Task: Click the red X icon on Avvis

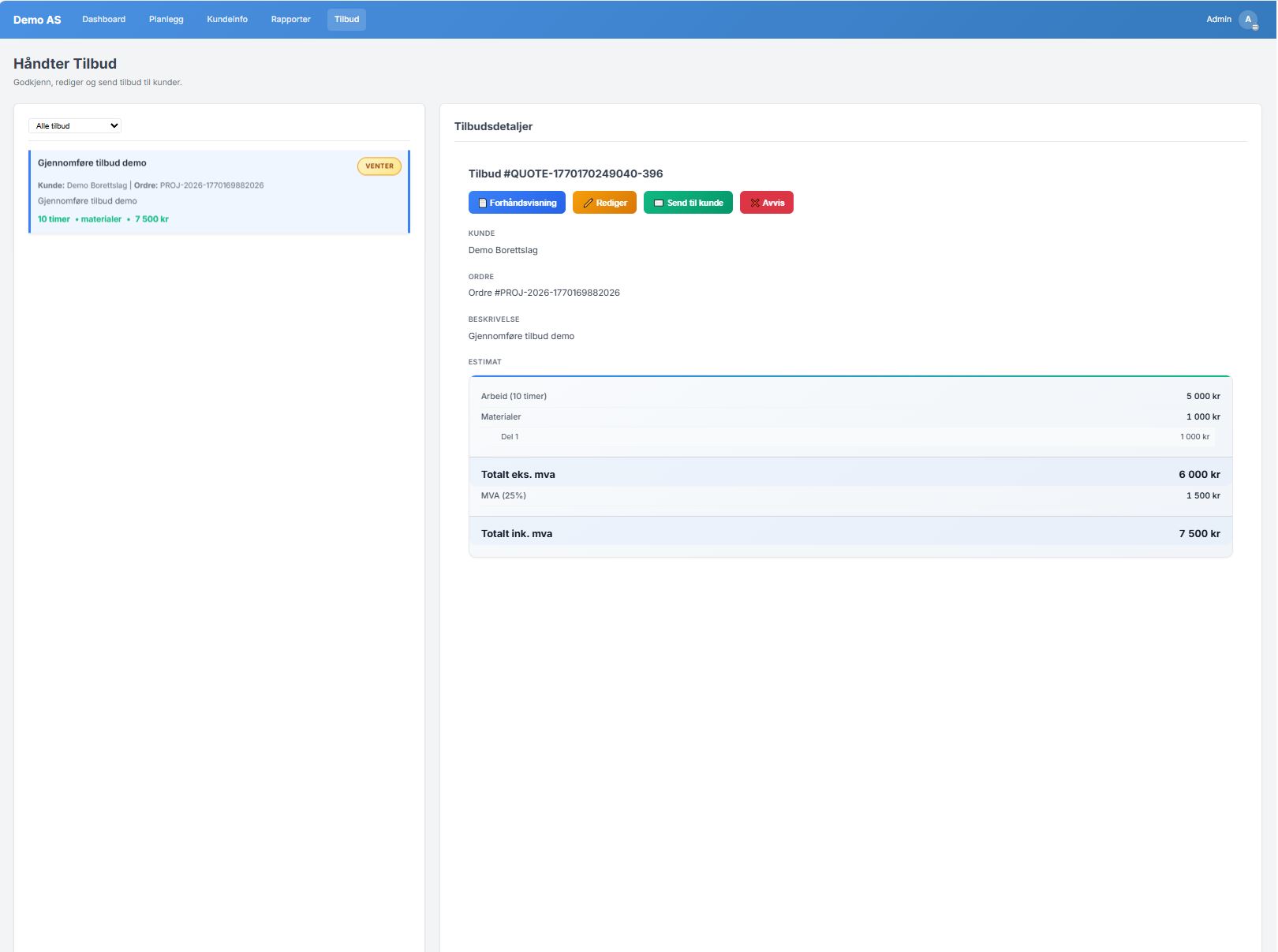Action: (755, 203)
